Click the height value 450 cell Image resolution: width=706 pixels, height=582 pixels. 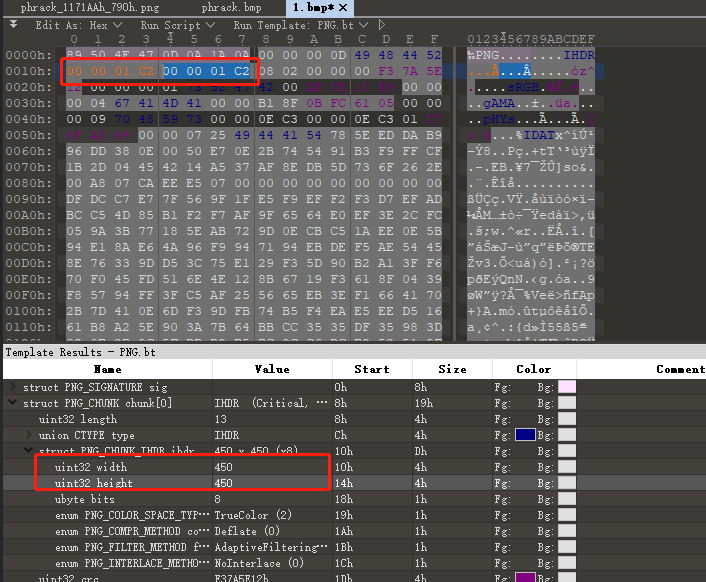[272, 483]
